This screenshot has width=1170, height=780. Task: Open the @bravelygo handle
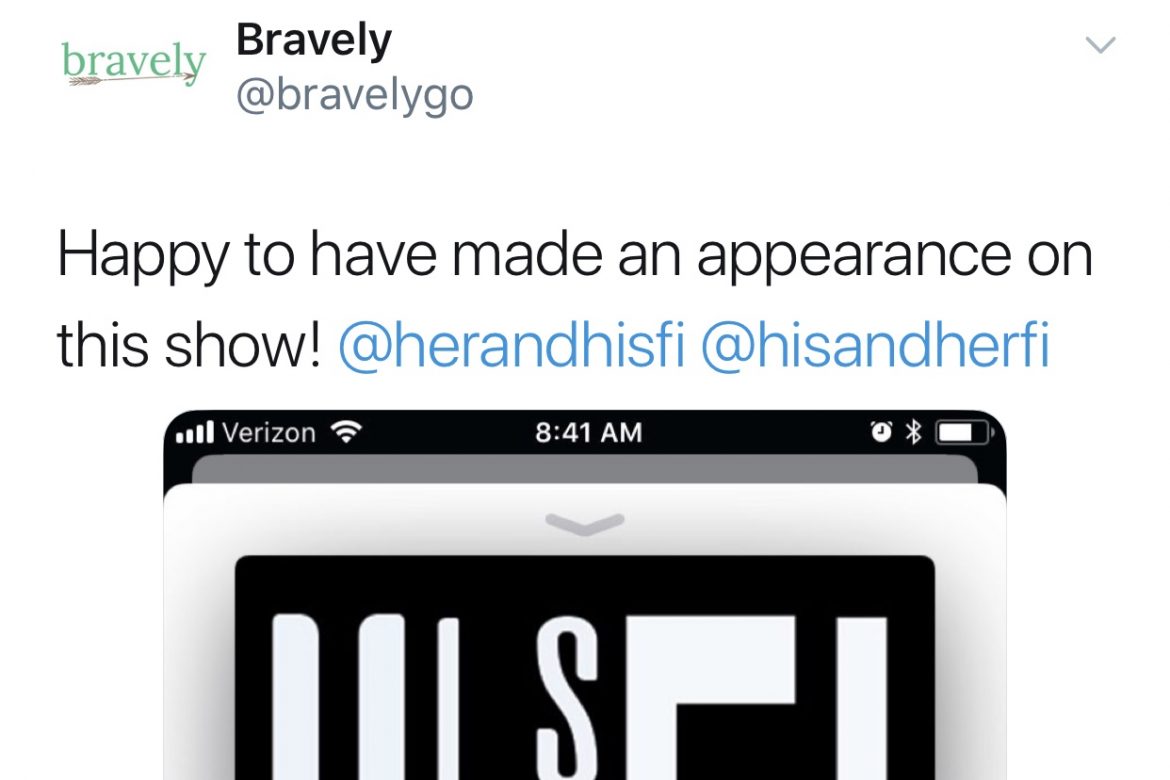354,96
